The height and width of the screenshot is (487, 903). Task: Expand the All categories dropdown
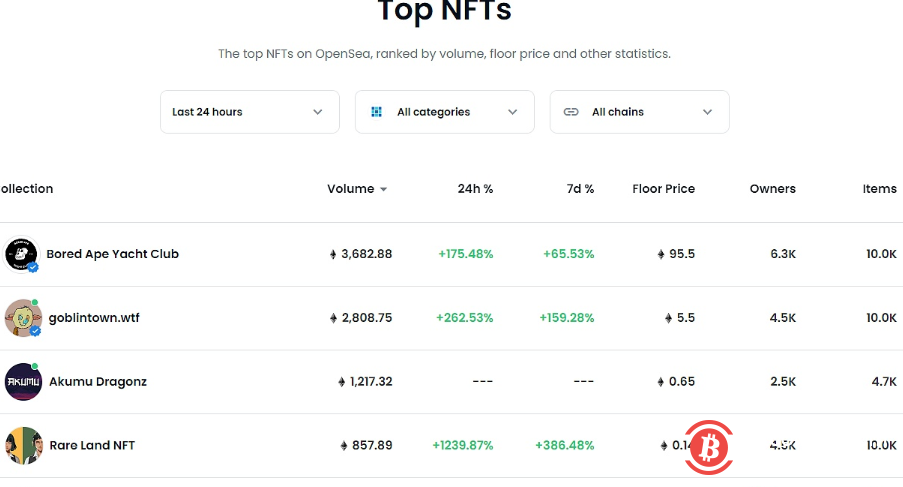click(x=444, y=112)
